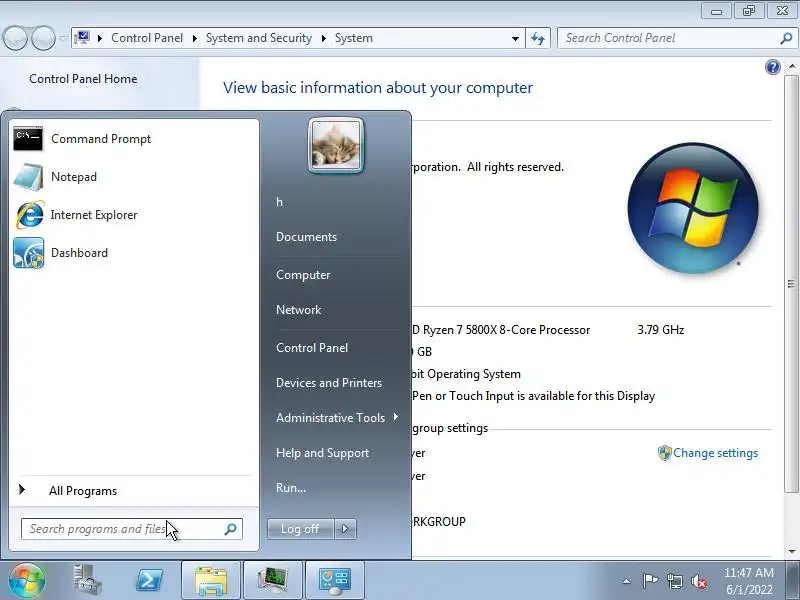Open Windows Explorer taskbar button
Image resolution: width=800 pixels, height=600 pixels.
211,580
